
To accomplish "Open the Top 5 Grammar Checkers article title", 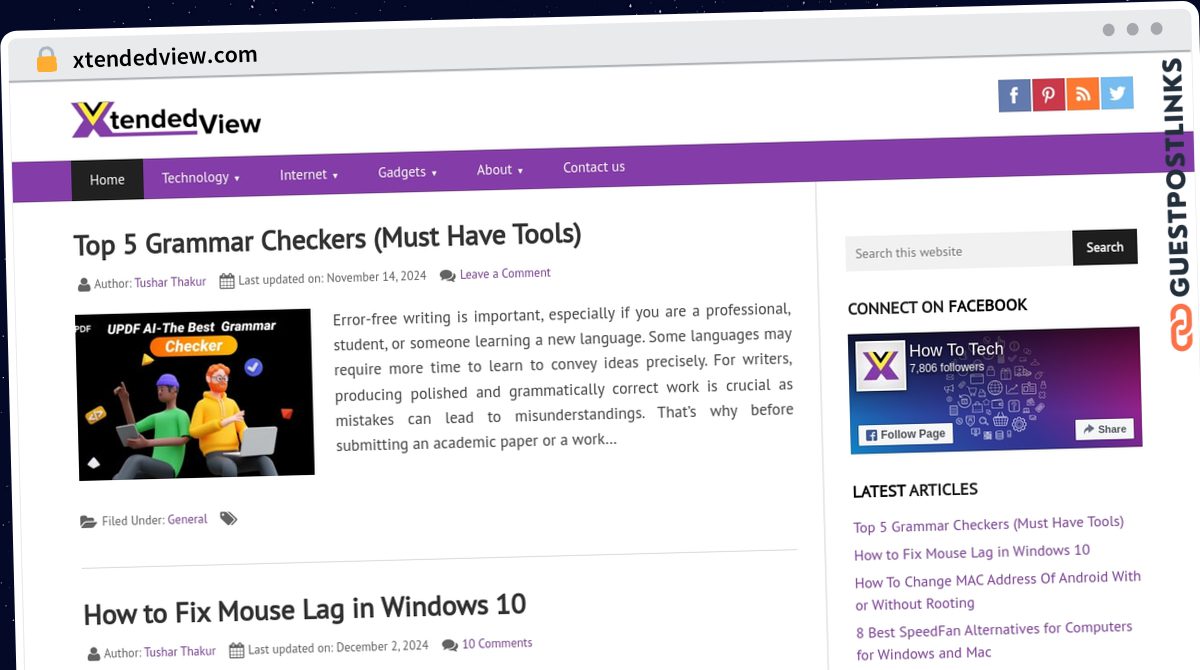I will click(x=327, y=239).
